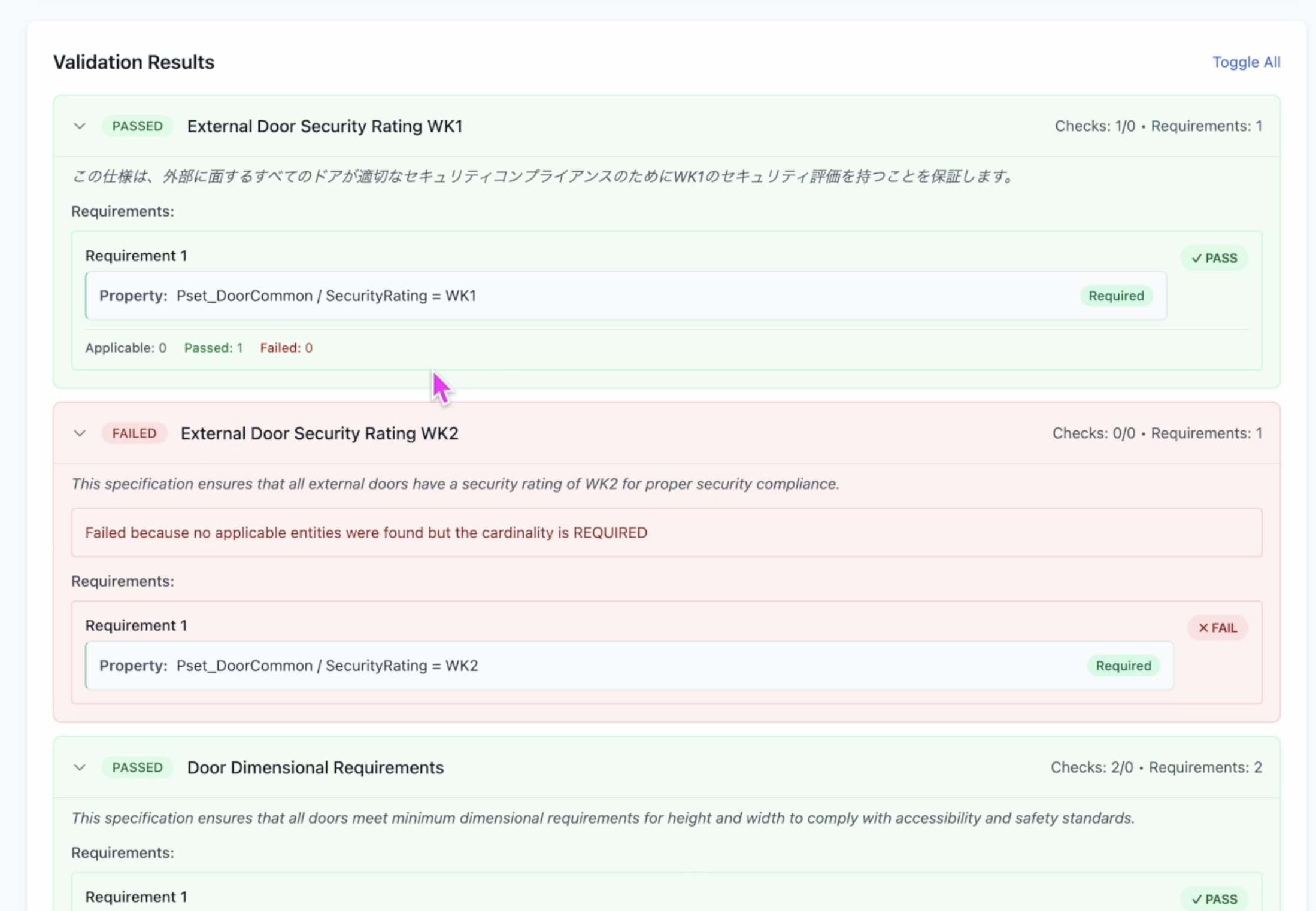This screenshot has height=911, width=1316.
Task: Click the FAIL badge in WK2 Requirement 1
Action: click(x=1218, y=628)
